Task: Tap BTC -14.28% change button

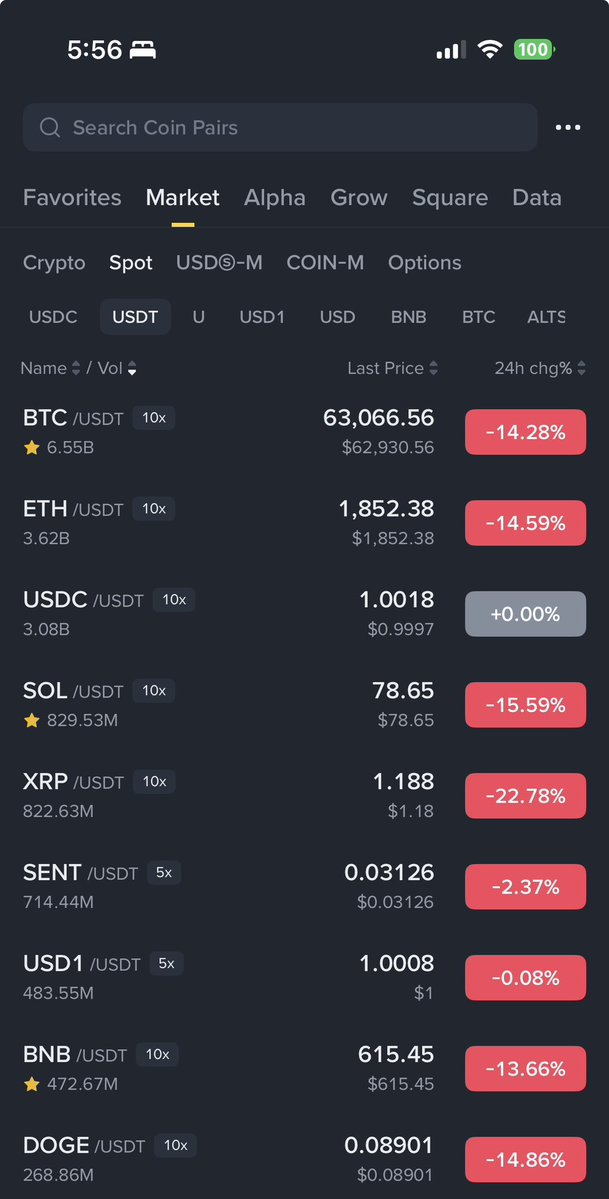Action: click(525, 433)
